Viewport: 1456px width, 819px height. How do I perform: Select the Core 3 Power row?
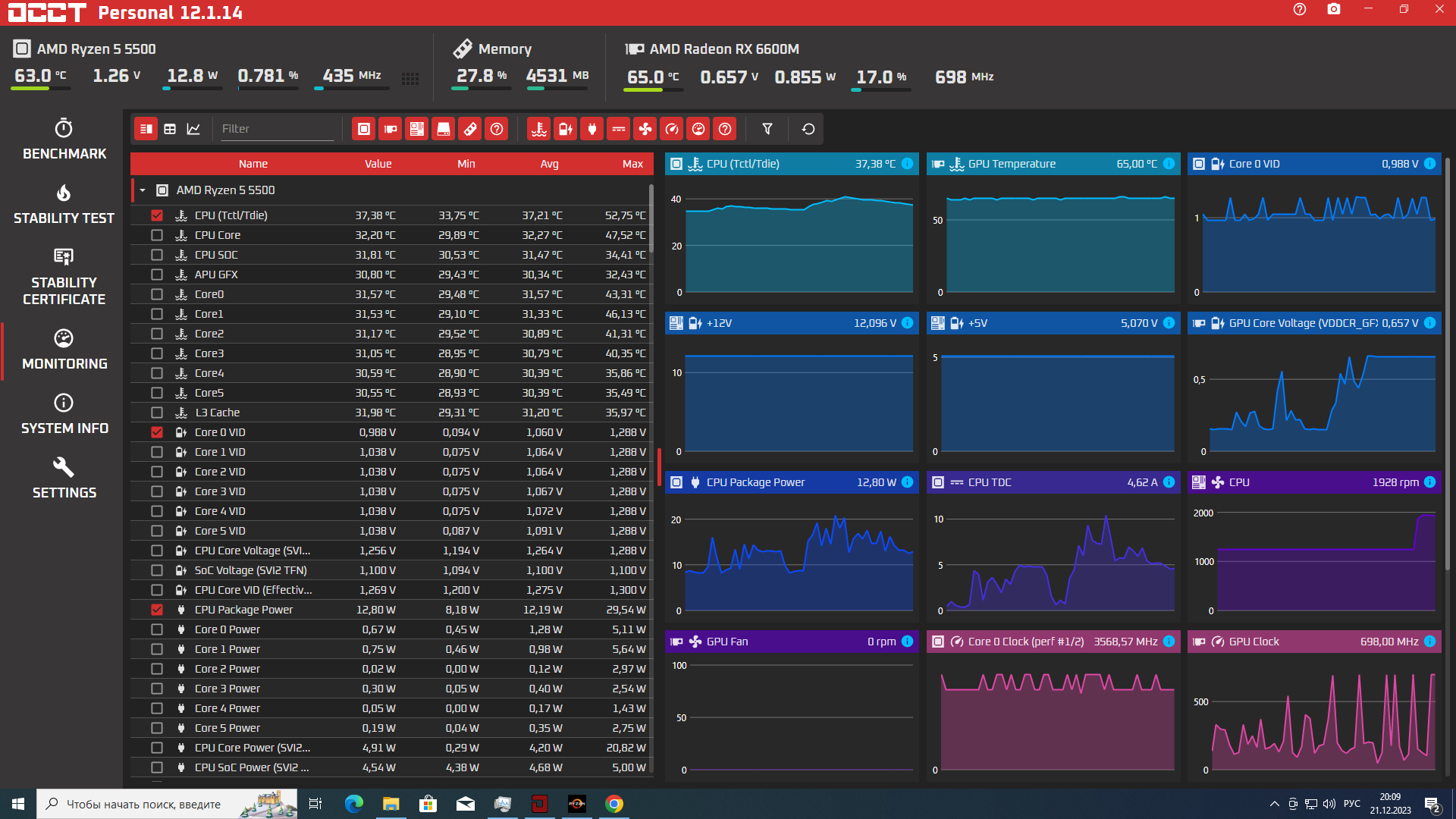pos(391,689)
